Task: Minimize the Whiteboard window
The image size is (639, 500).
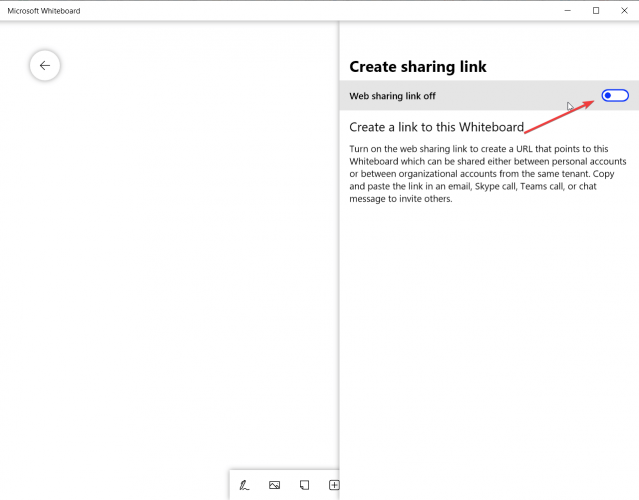Action: coord(567,11)
